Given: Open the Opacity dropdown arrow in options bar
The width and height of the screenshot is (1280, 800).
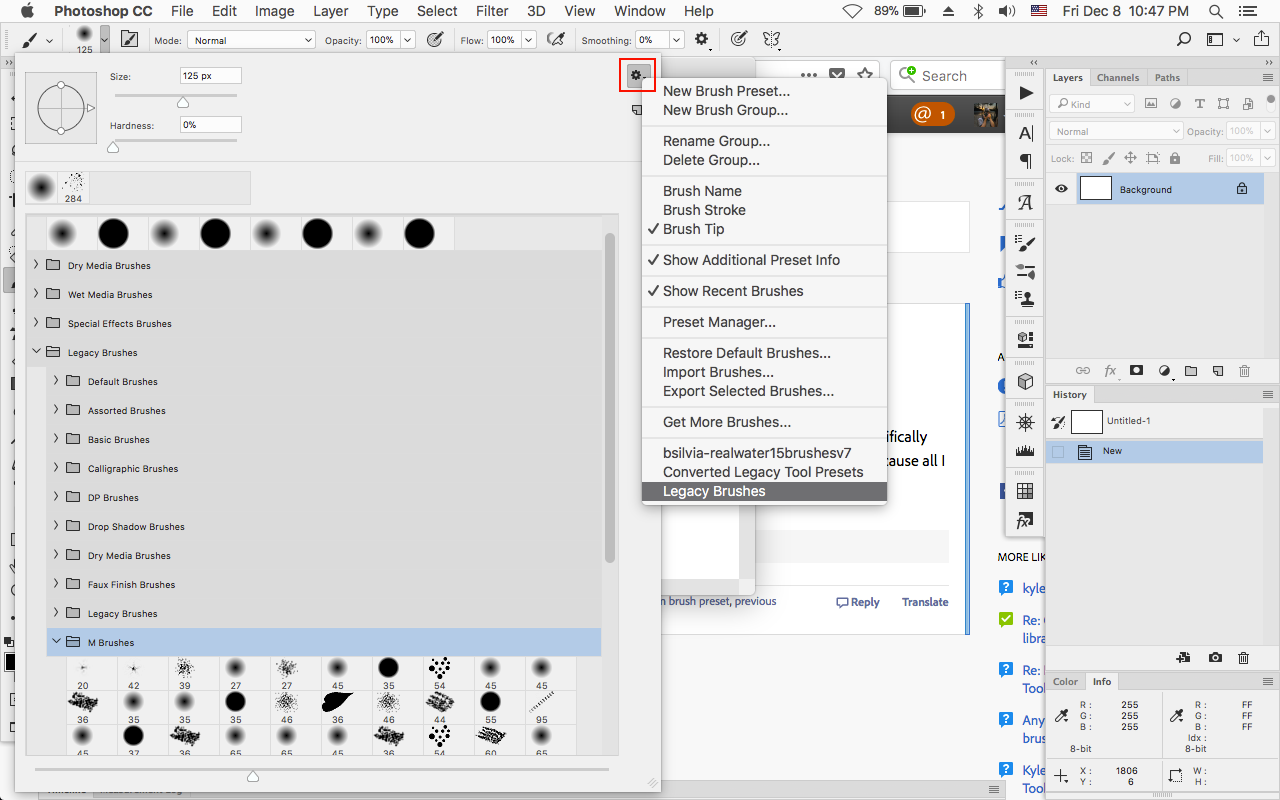Looking at the screenshot, I should (x=406, y=40).
